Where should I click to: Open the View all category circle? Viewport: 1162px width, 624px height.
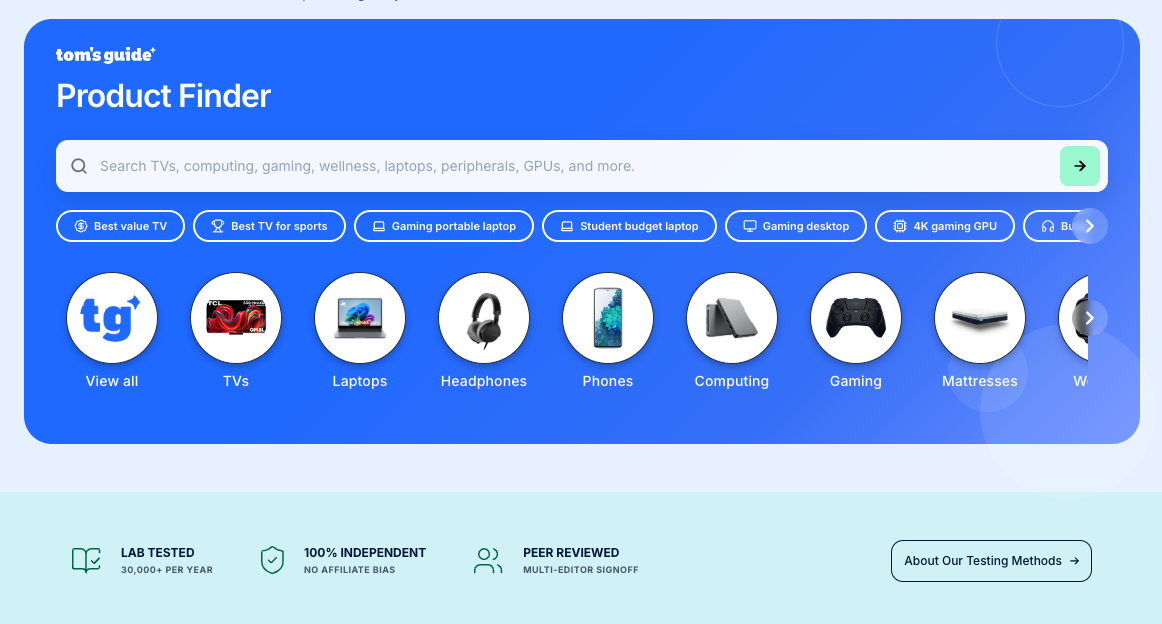[x=112, y=318]
